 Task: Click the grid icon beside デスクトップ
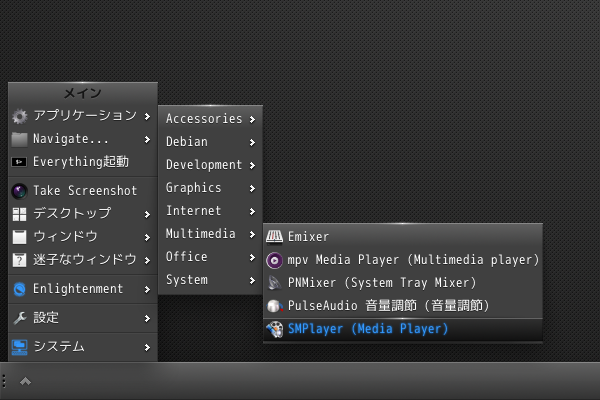(20, 214)
